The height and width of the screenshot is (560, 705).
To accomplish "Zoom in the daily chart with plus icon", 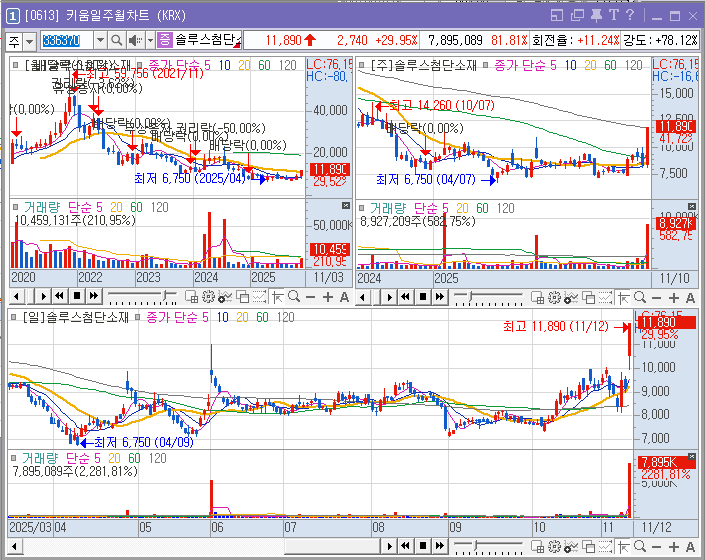I will click(x=674, y=547).
